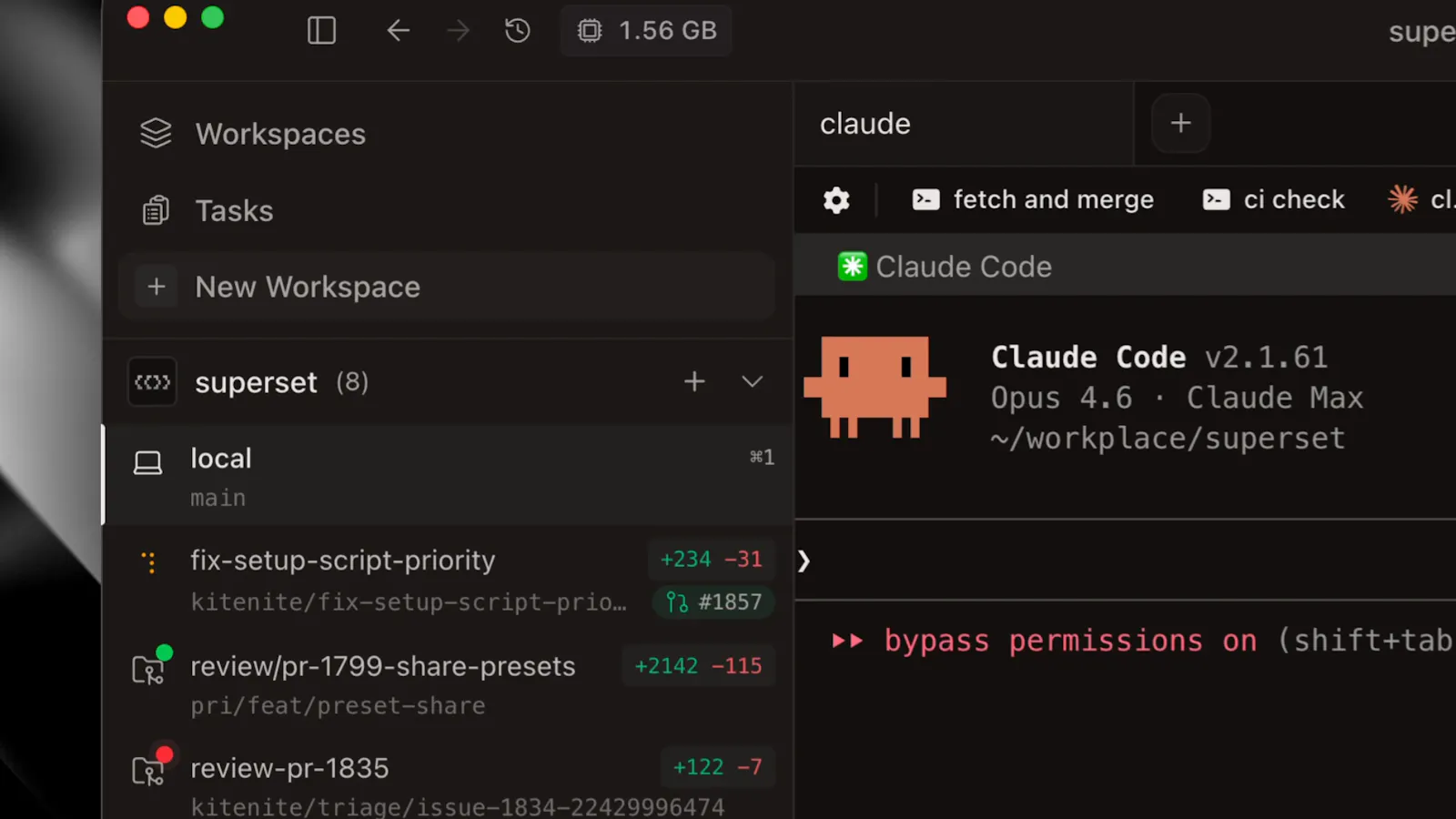Click the Claude starburst preset icon
Viewport: 1456px width, 819px height.
[1402, 198]
